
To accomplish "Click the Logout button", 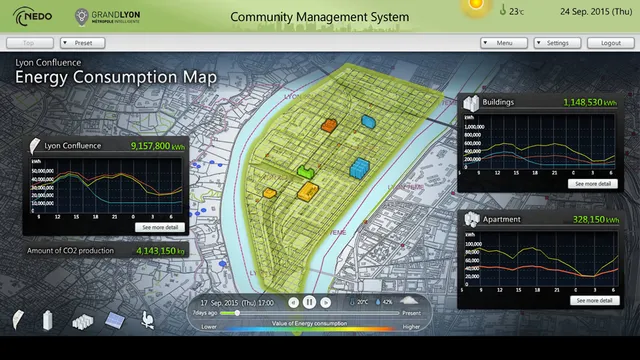I will point(611,43).
